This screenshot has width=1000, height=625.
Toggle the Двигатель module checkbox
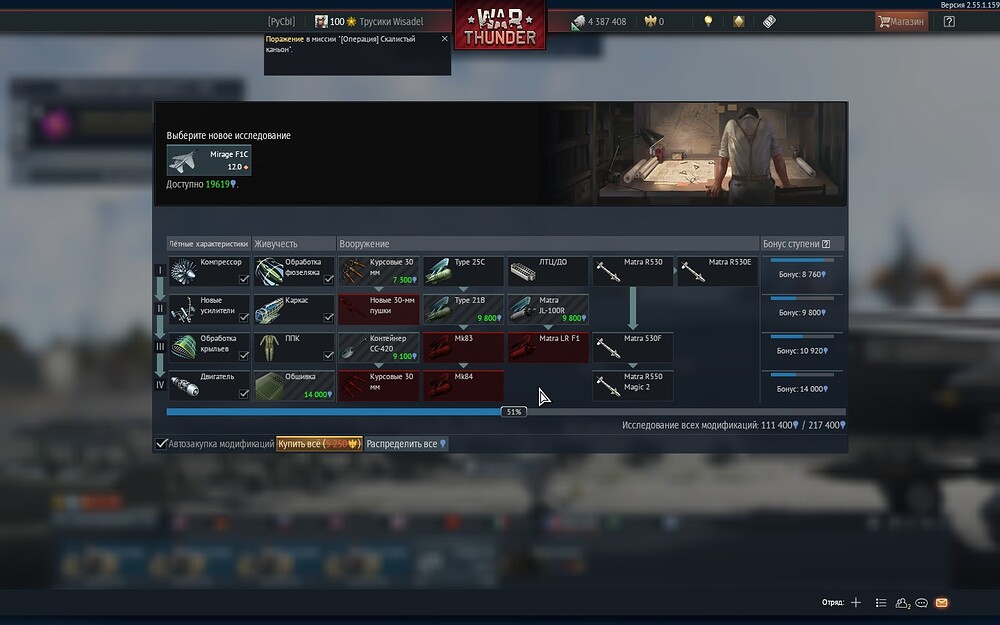point(244,394)
